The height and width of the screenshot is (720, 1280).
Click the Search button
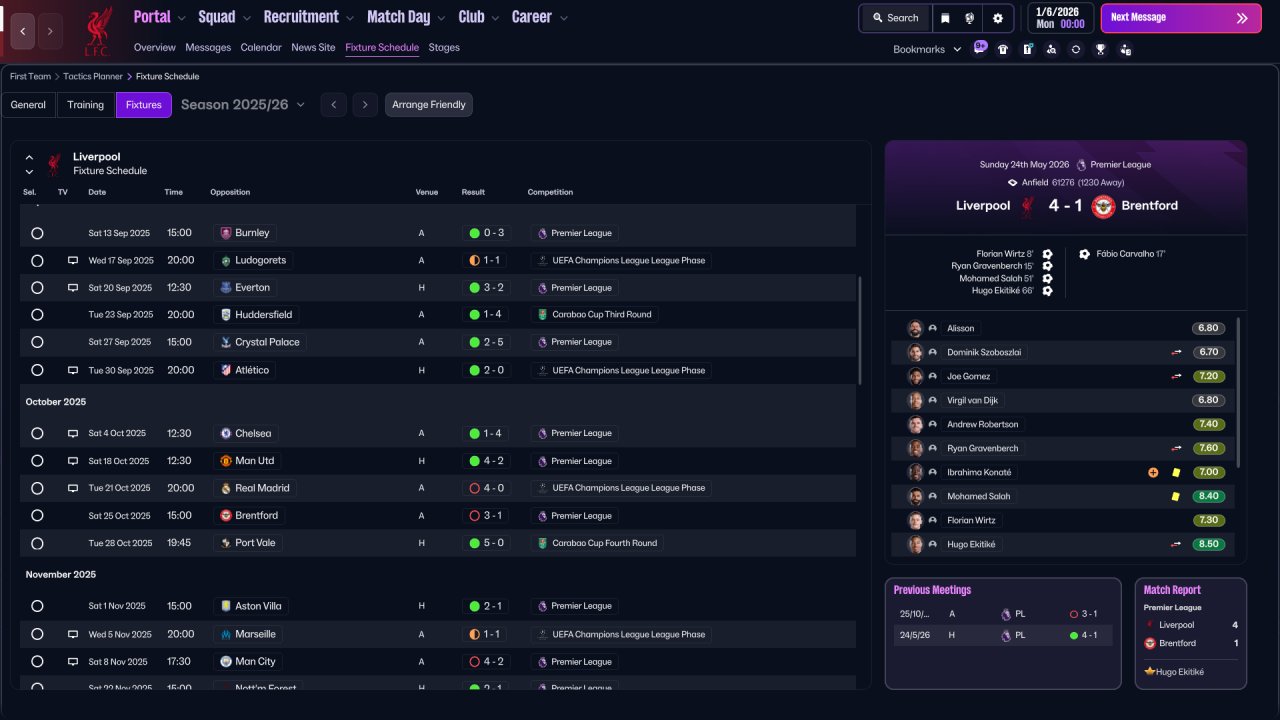tap(895, 18)
